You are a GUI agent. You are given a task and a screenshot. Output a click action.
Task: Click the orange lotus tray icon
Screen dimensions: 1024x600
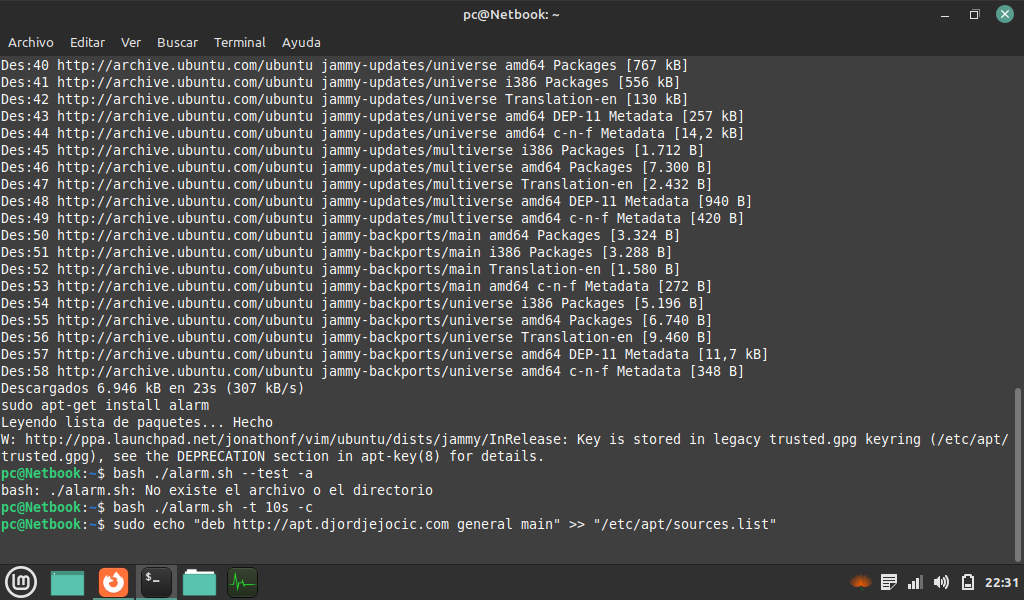pyautogui.click(x=861, y=582)
